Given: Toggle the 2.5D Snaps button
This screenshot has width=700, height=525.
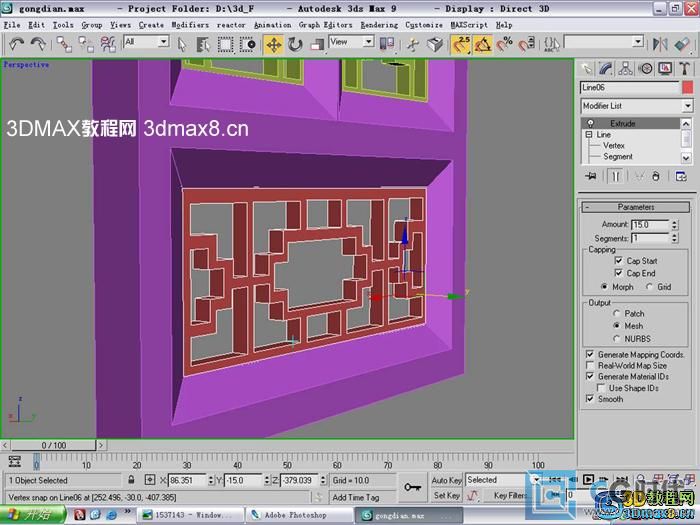Looking at the screenshot, I should tap(461, 44).
